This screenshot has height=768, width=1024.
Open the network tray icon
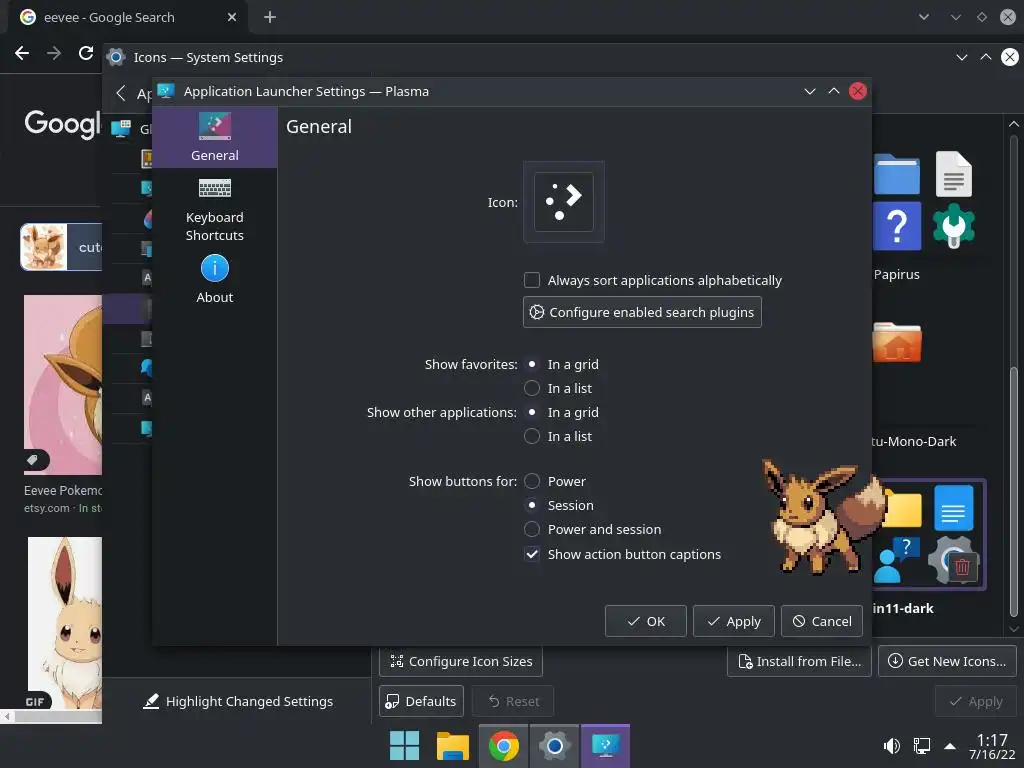pyautogui.click(x=921, y=746)
